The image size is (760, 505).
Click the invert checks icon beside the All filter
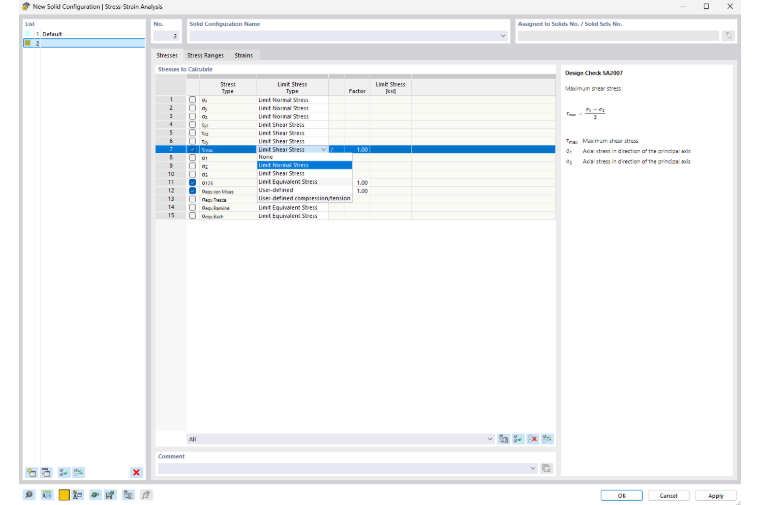point(548,439)
